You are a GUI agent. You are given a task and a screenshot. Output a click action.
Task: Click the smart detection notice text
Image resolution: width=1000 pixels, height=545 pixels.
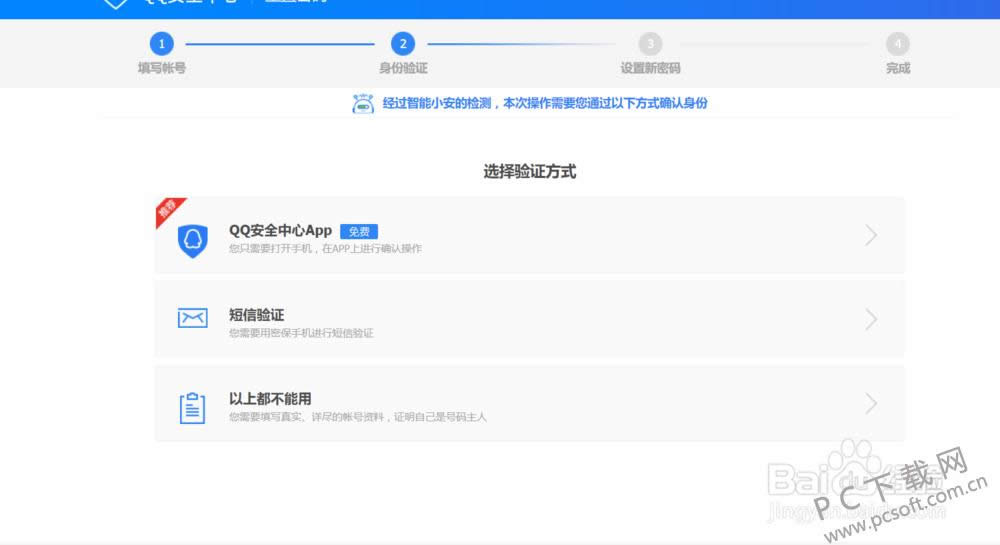coord(545,103)
